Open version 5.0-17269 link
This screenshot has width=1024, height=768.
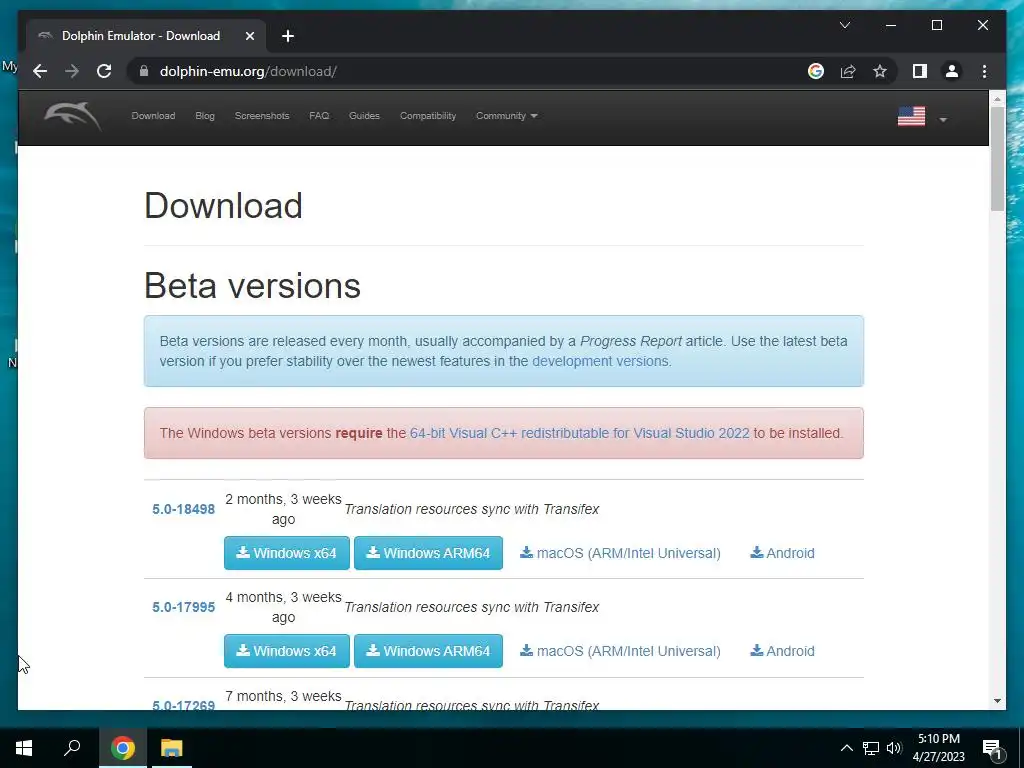click(184, 705)
